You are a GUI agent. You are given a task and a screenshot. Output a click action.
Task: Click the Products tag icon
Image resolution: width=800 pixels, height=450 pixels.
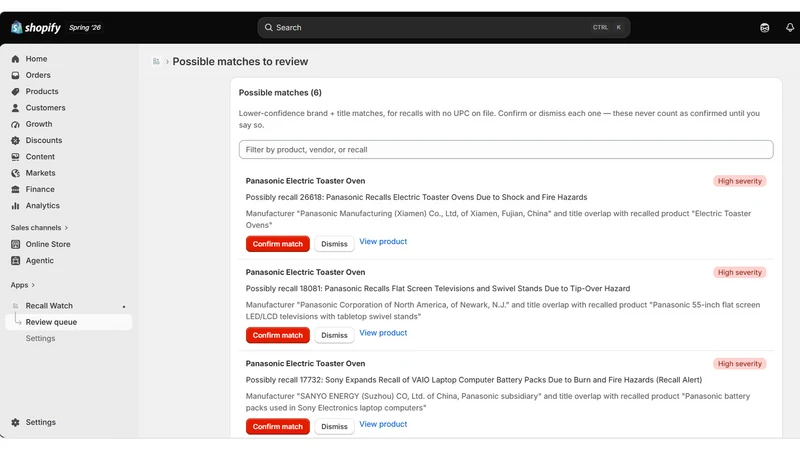tap(15, 91)
